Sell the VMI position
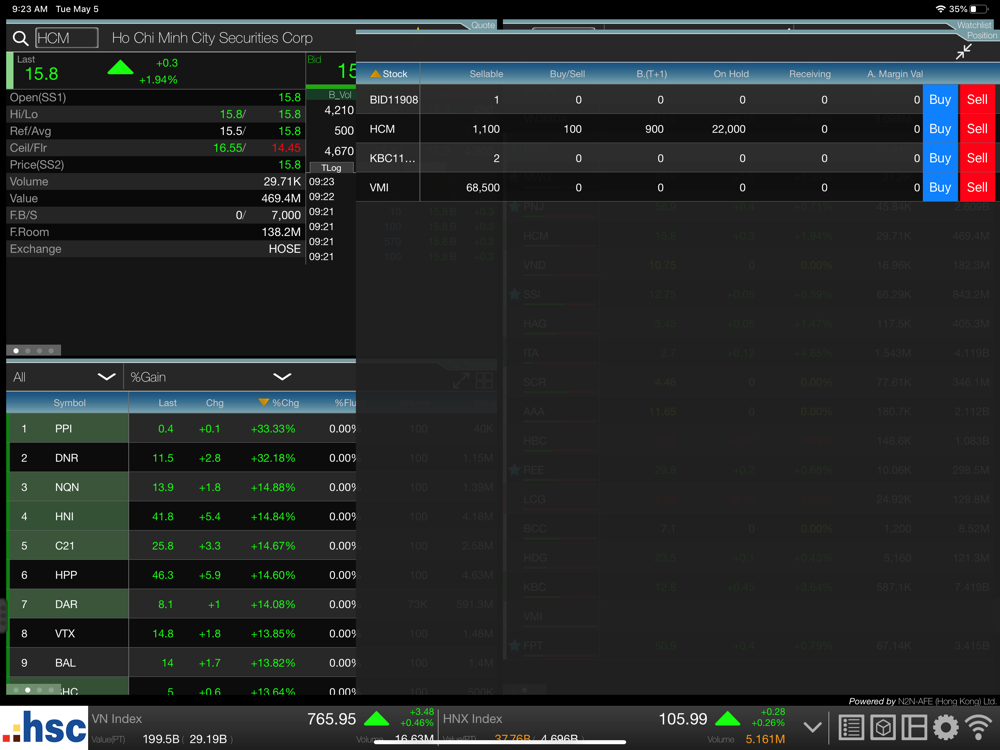Viewport: 1000px width, 750px height. [977, 188]
